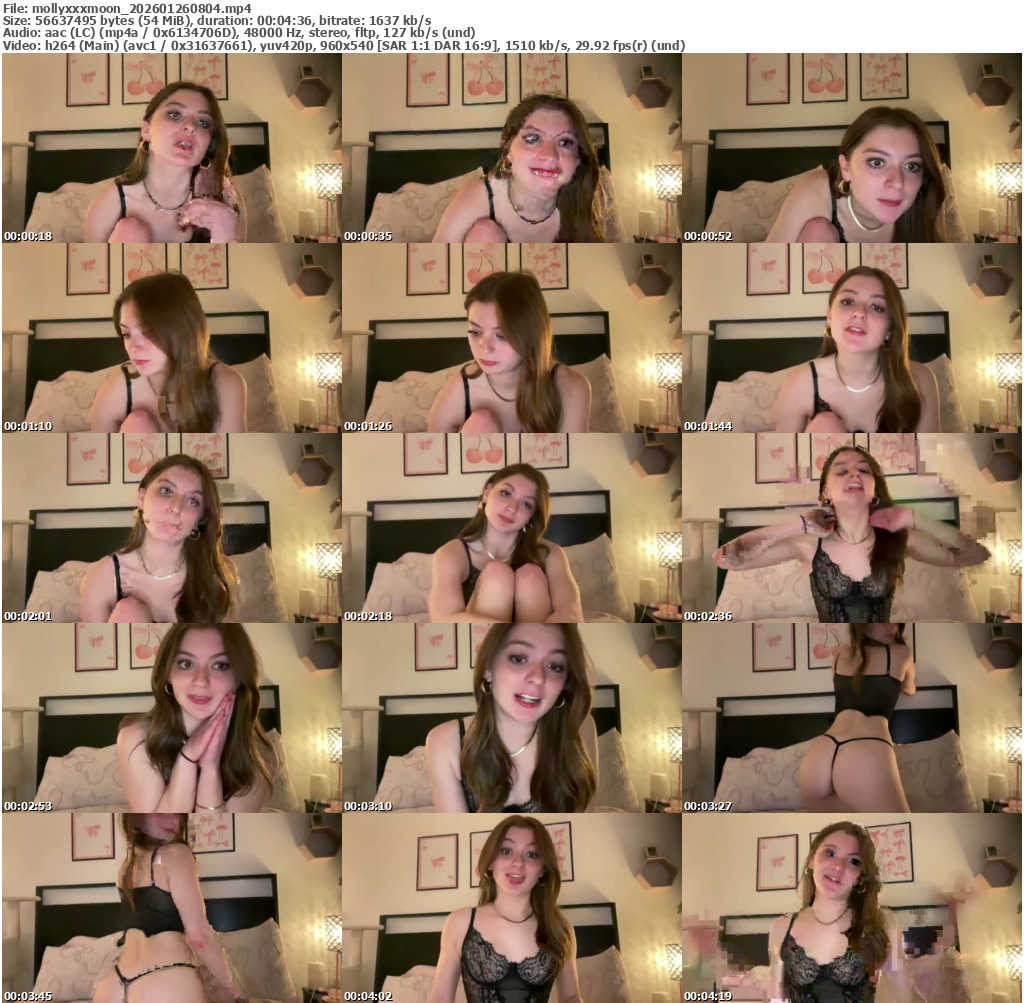Viewport: 1024px width, 1003px height.
Task: Pick the frame with timestamp 00:04:19
Action: pos(852,908)
